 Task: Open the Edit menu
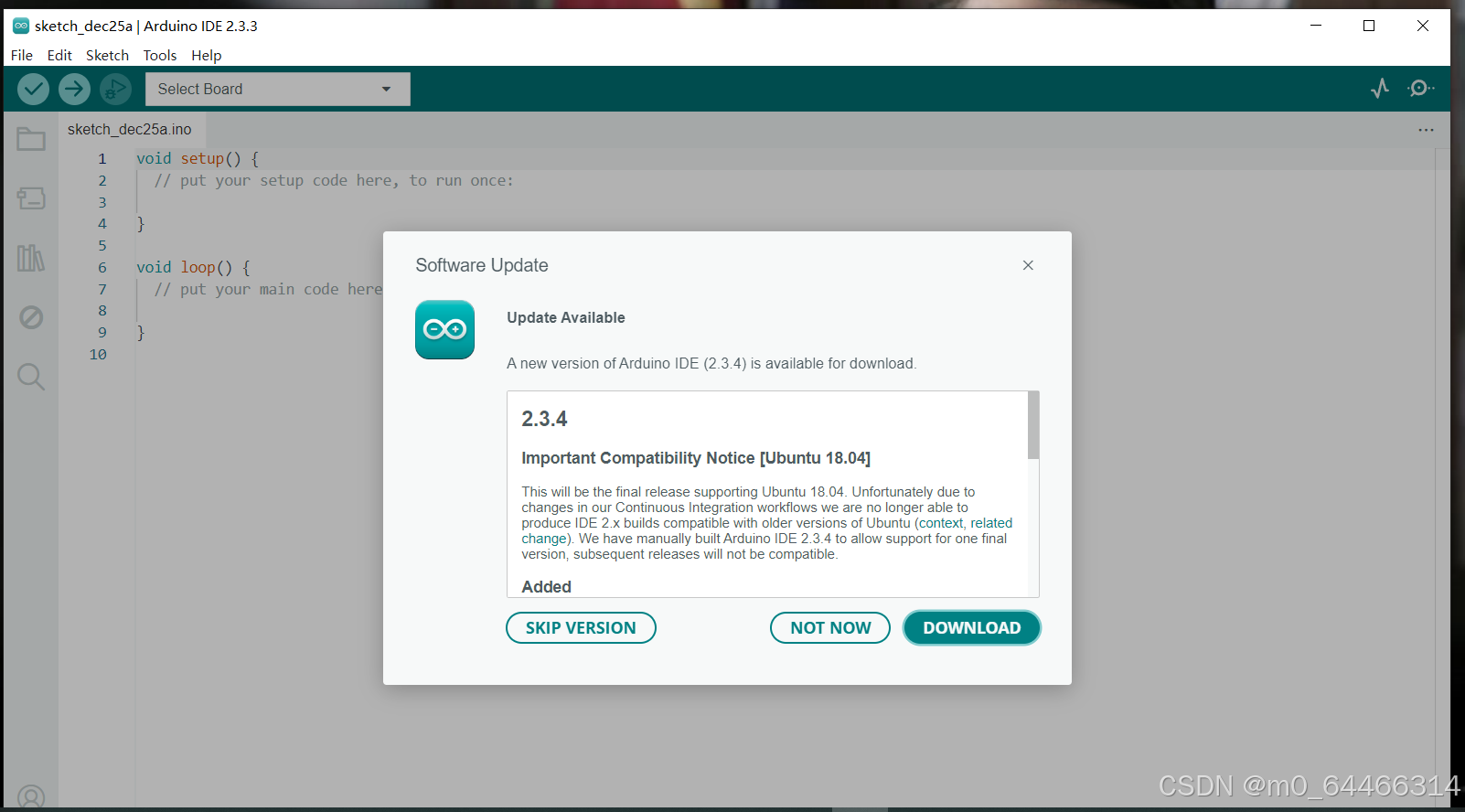pyautogui.click(x=59, y=55)
